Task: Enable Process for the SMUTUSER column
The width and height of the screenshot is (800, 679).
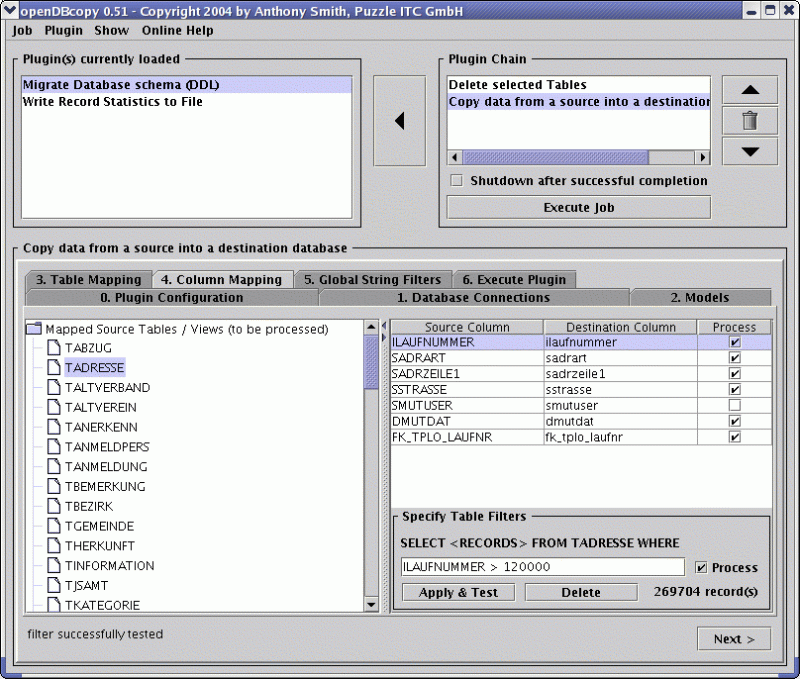Action: 736,404
